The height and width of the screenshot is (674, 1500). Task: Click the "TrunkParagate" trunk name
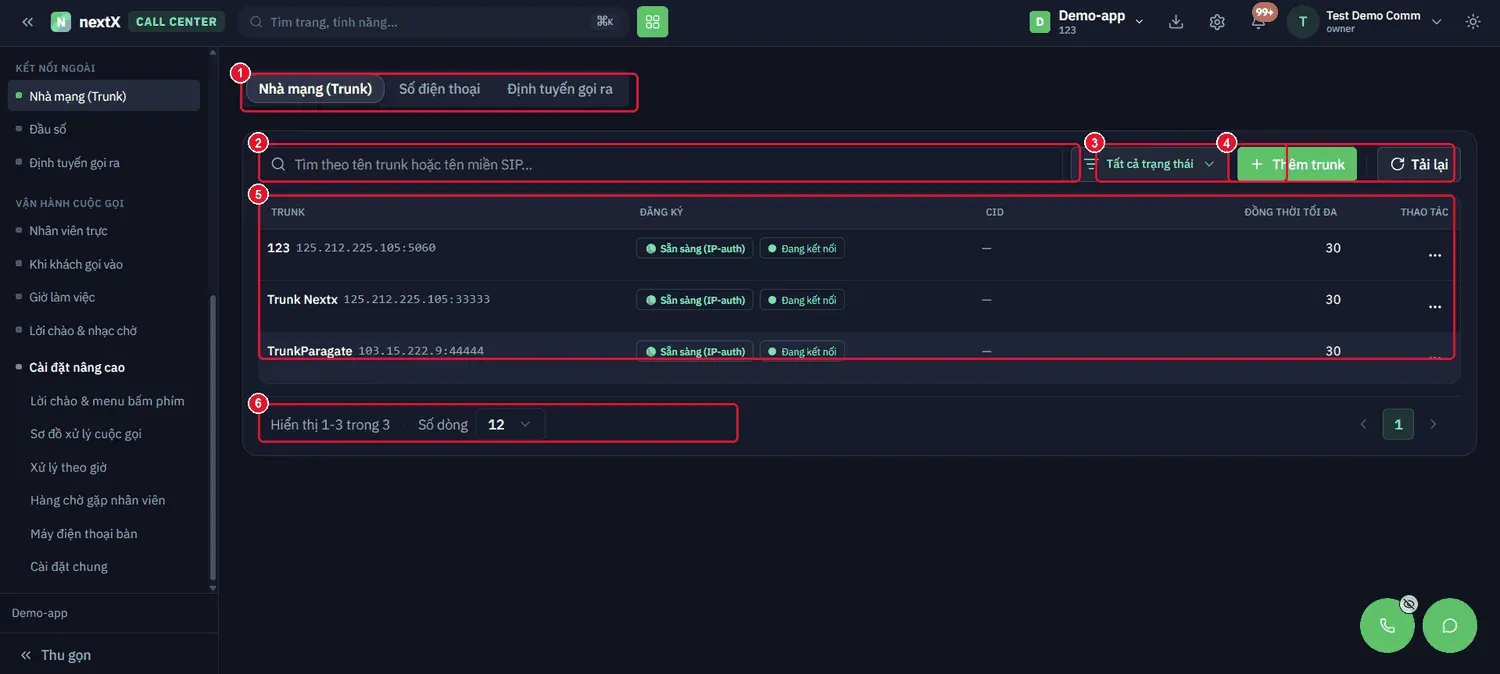pyautogui.click(x=310, y=351)
